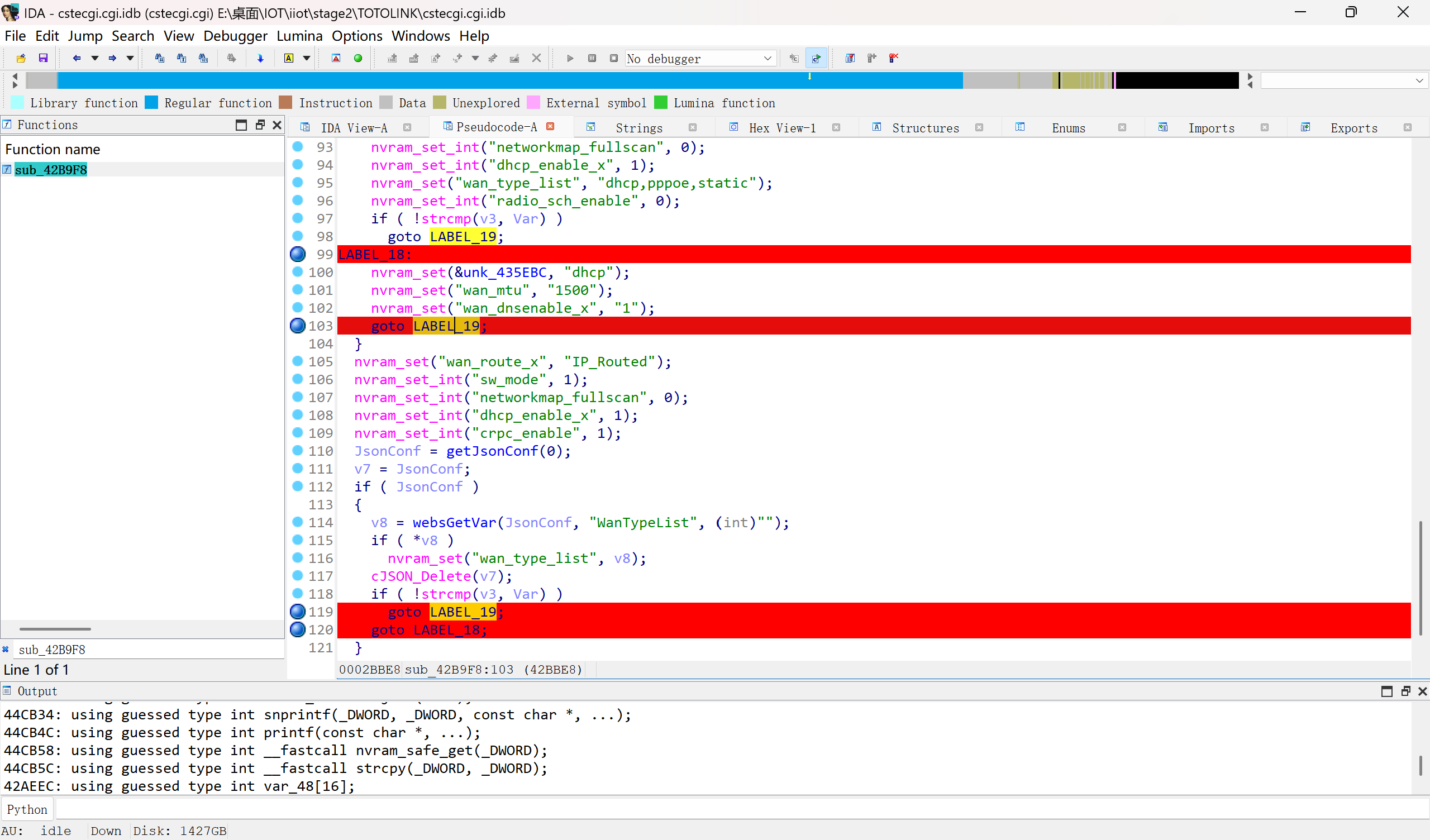Screen dimensions: 1430x840
Task: Click cJSON_Delete call on line 117
Action: tap(421, 576)
